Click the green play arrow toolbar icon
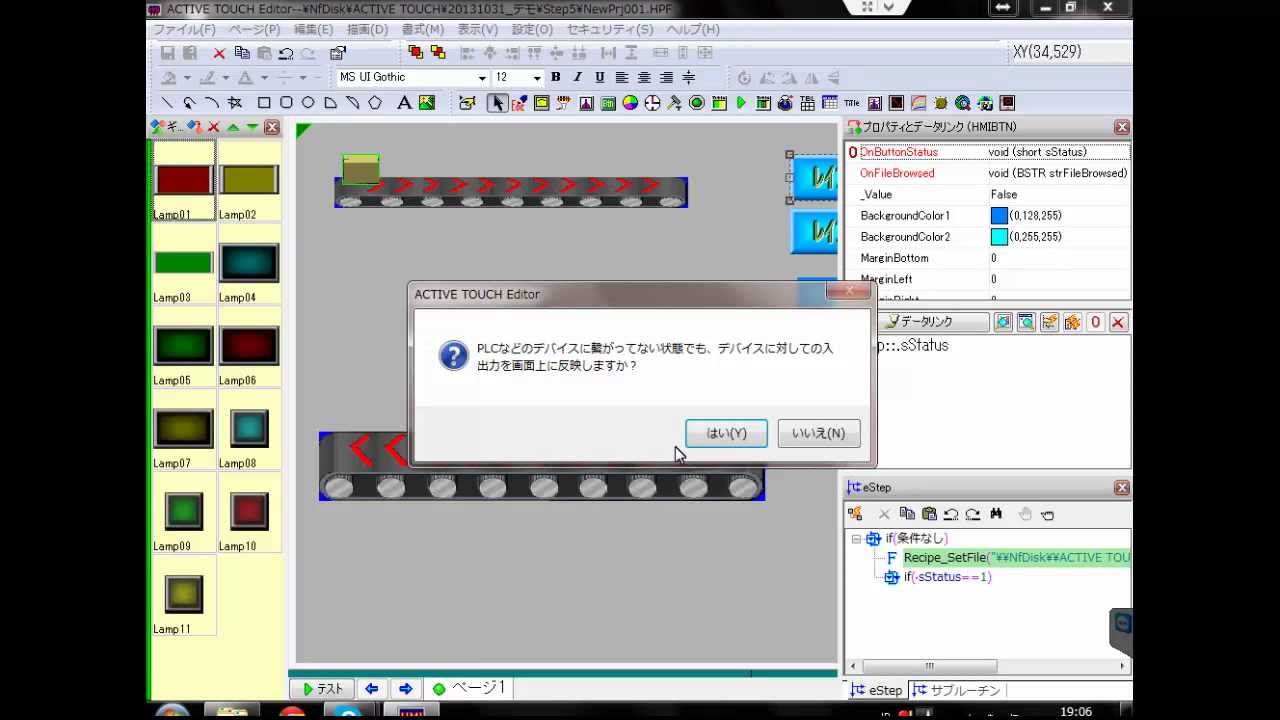Image resolution: width=1280 pixels, height=720 pixels. click(741, 103)
